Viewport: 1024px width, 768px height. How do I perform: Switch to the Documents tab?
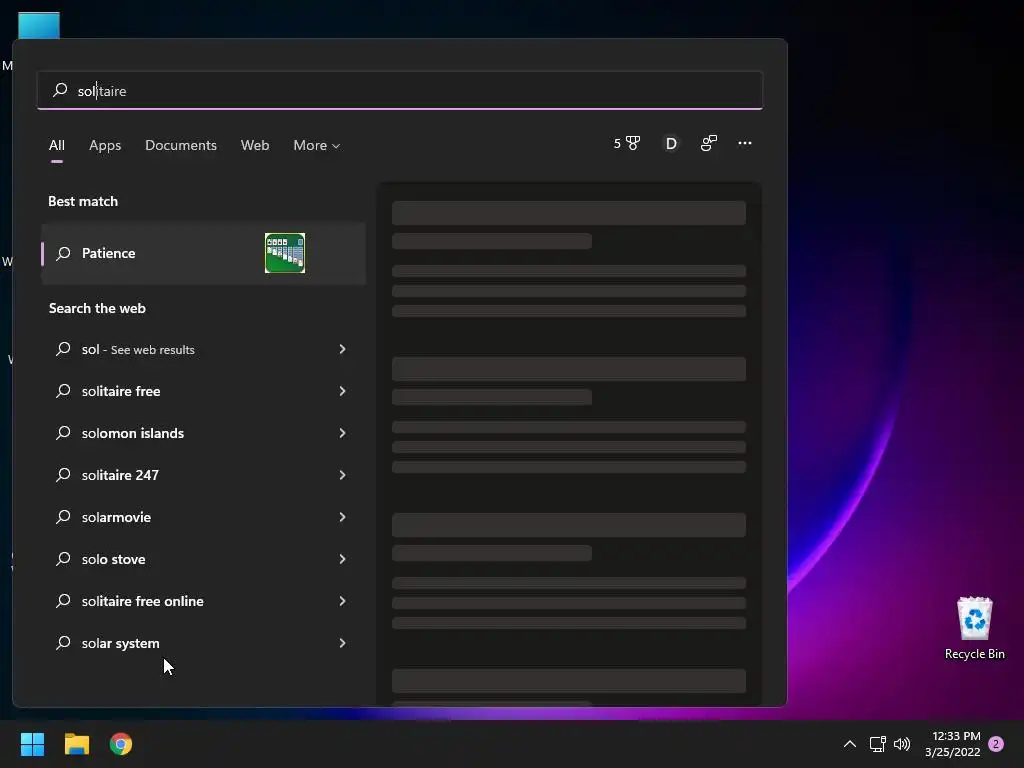click(181, 145)
